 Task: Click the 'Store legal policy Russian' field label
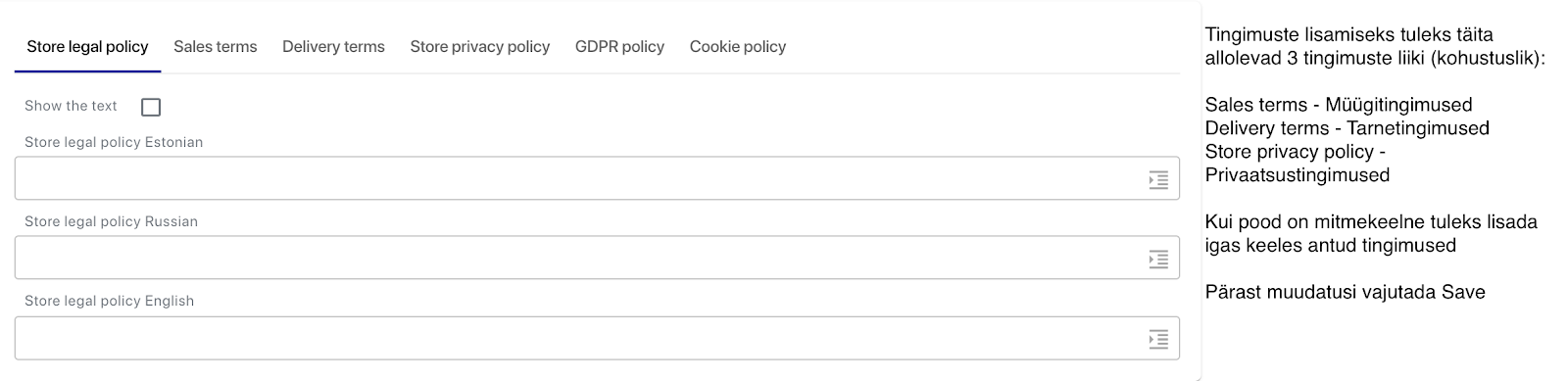coord(111,221)
